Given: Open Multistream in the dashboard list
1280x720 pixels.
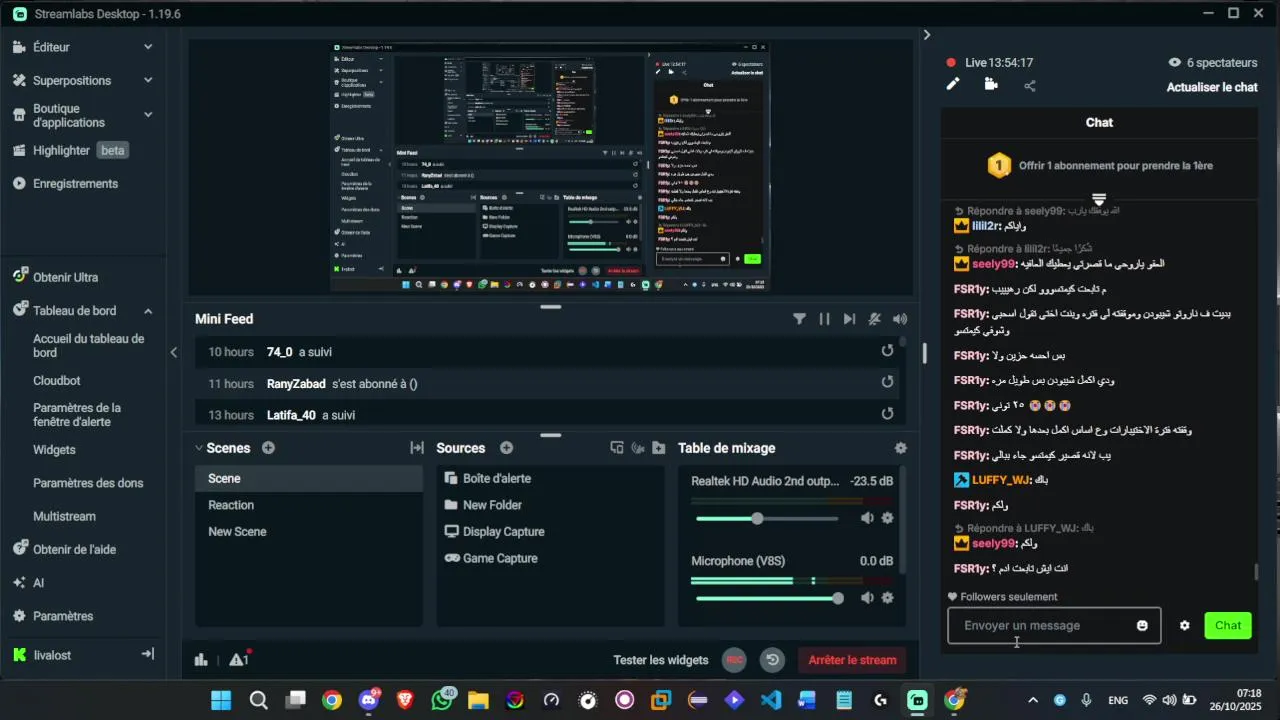Looking at the screenshot, I should pyautogui.click(x=64, y=517).
